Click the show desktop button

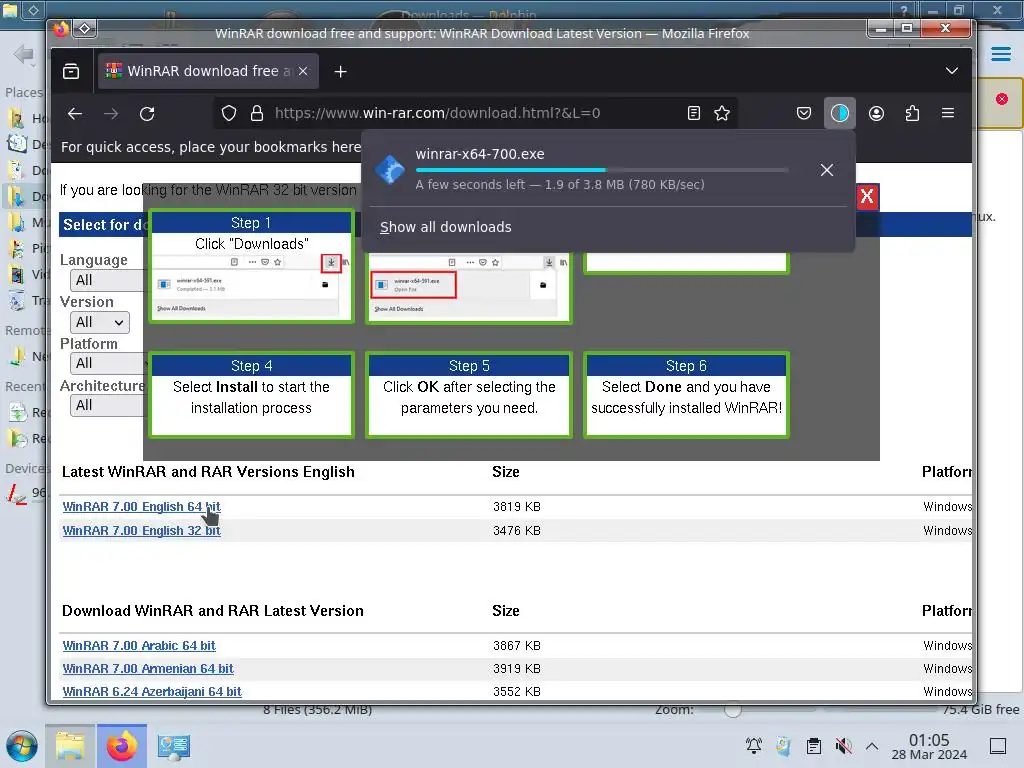[x=998, y=746]
